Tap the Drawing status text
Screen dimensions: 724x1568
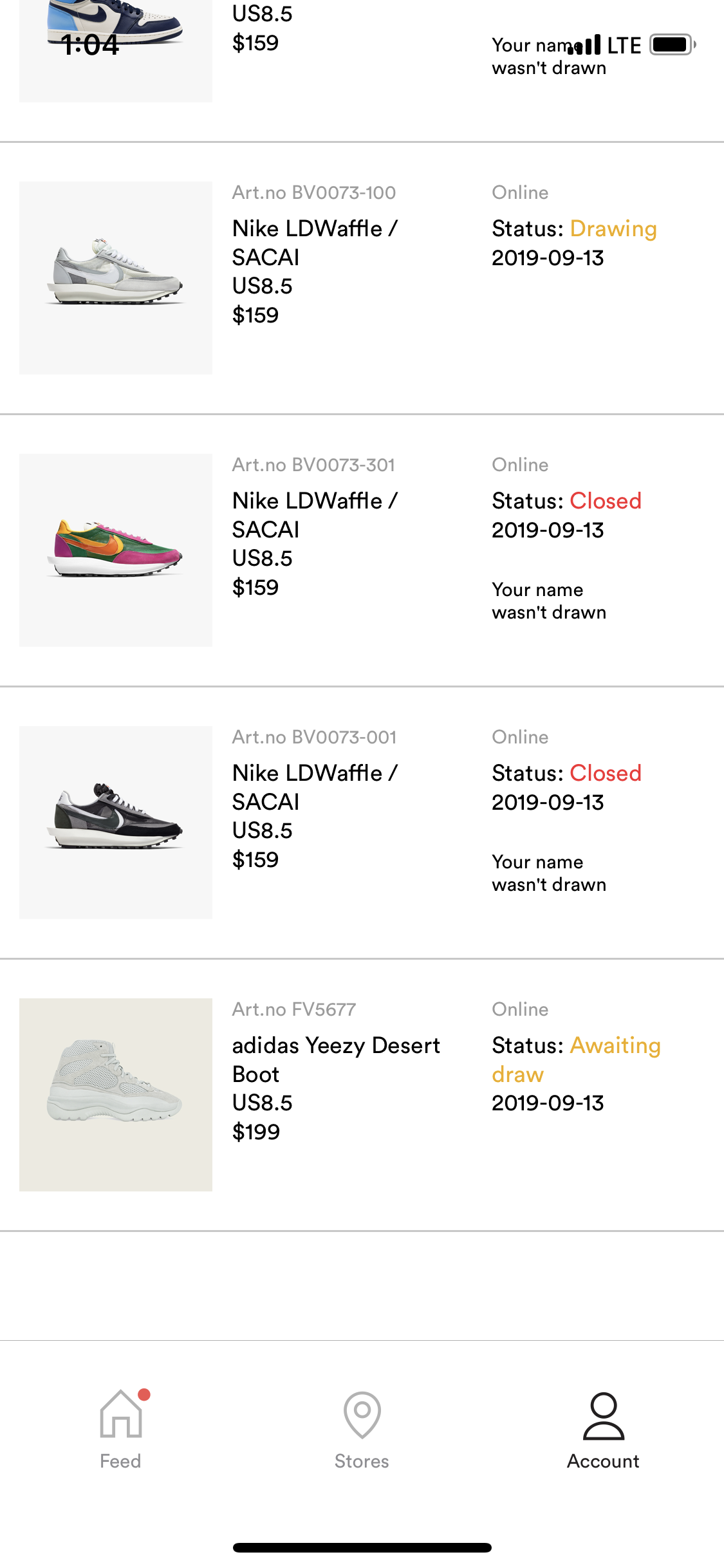[613, 229]
